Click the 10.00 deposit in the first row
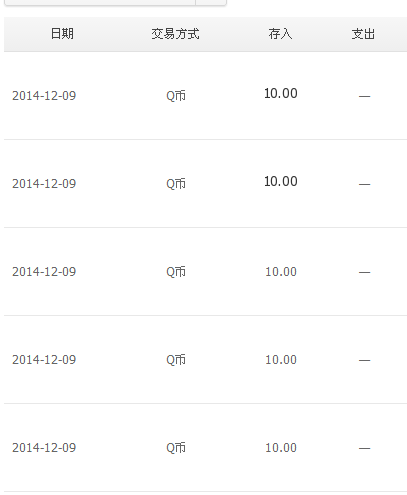407x495 pixels. pos(281,93)
